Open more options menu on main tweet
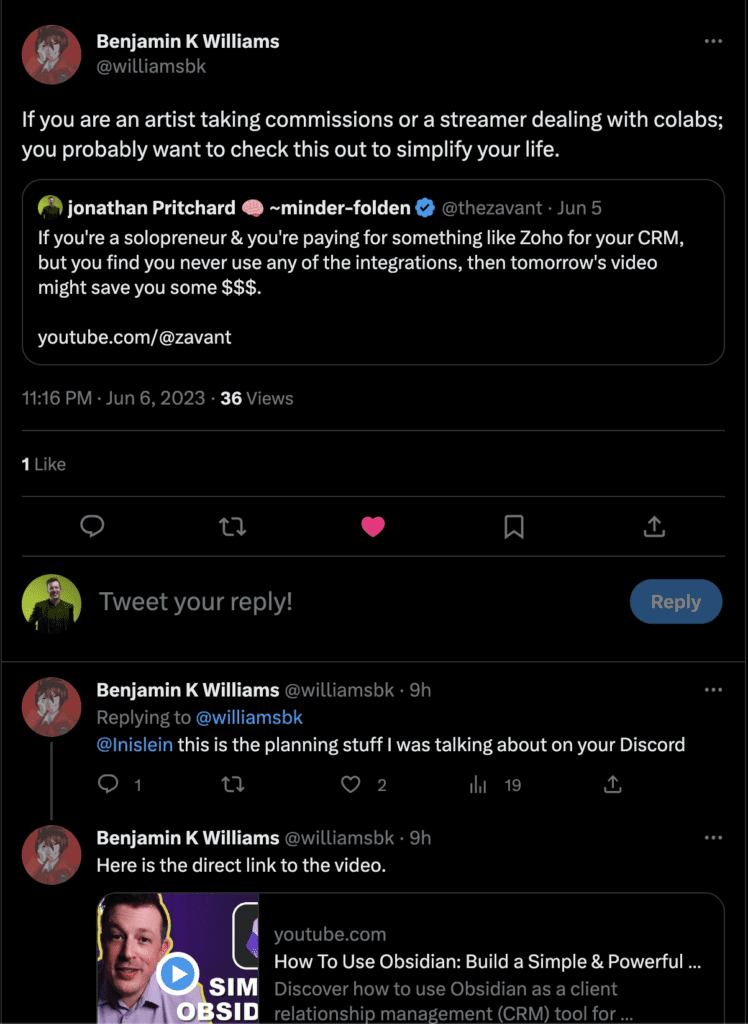Viewport: 748px width, 1024px height. point(713,41)
